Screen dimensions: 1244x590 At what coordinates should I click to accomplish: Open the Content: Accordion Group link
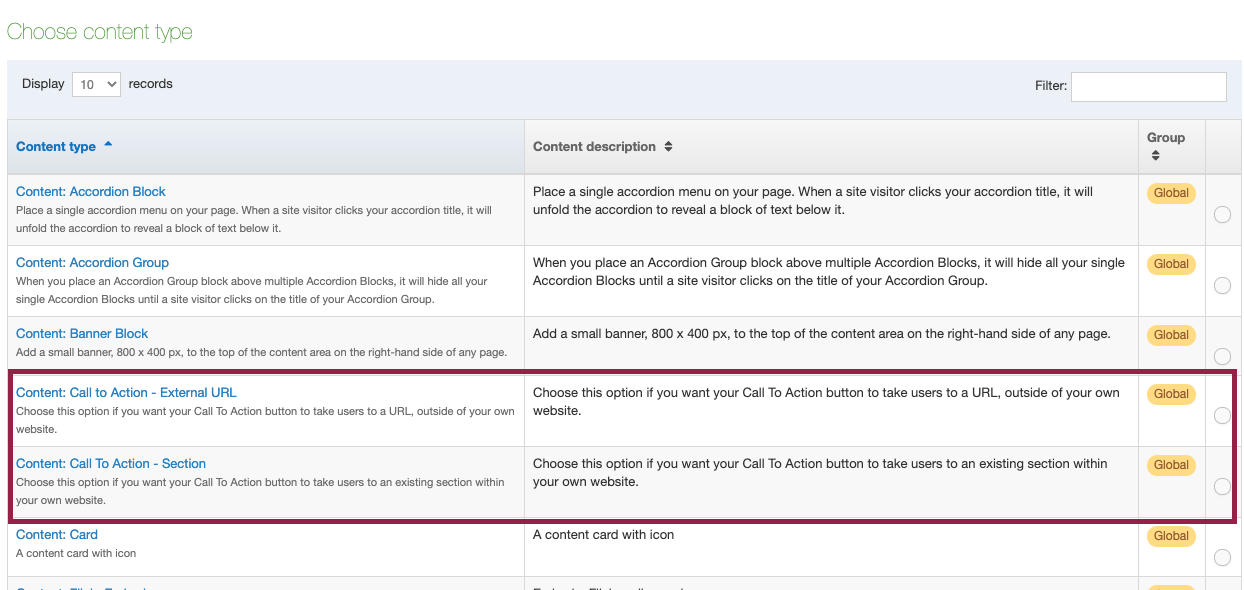92,262
